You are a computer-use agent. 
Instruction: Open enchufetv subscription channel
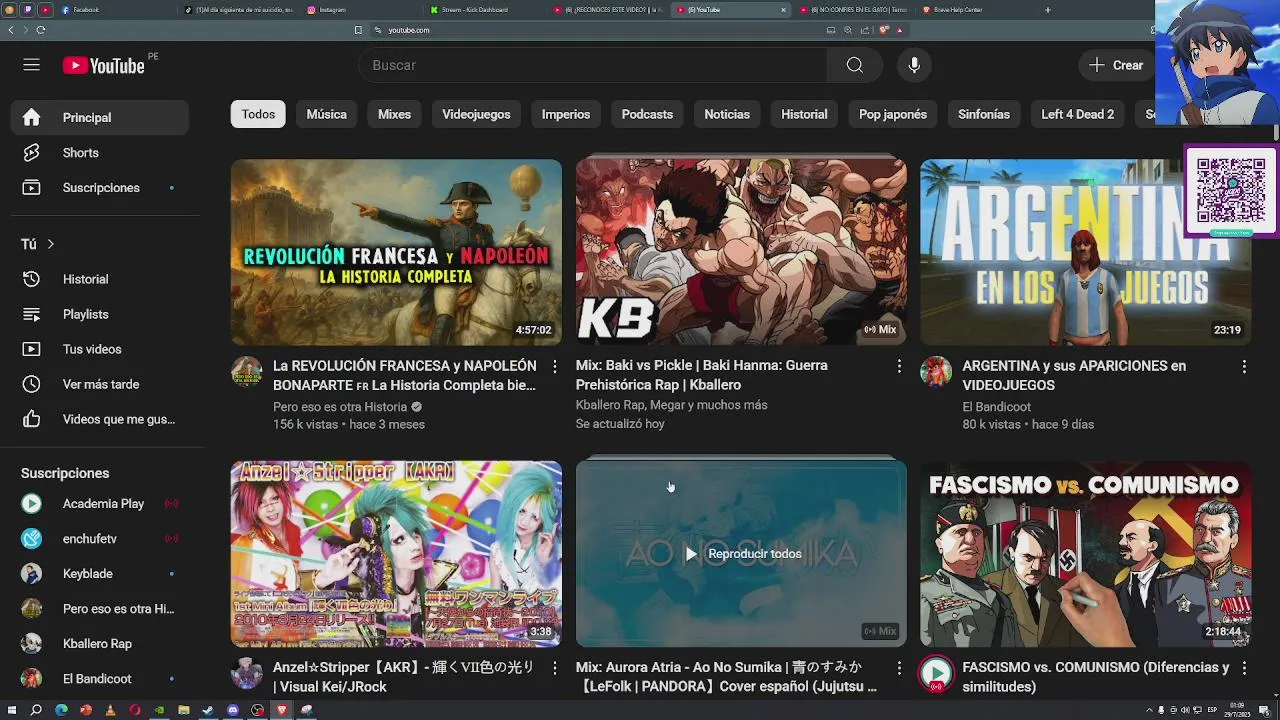coord(99,538)
